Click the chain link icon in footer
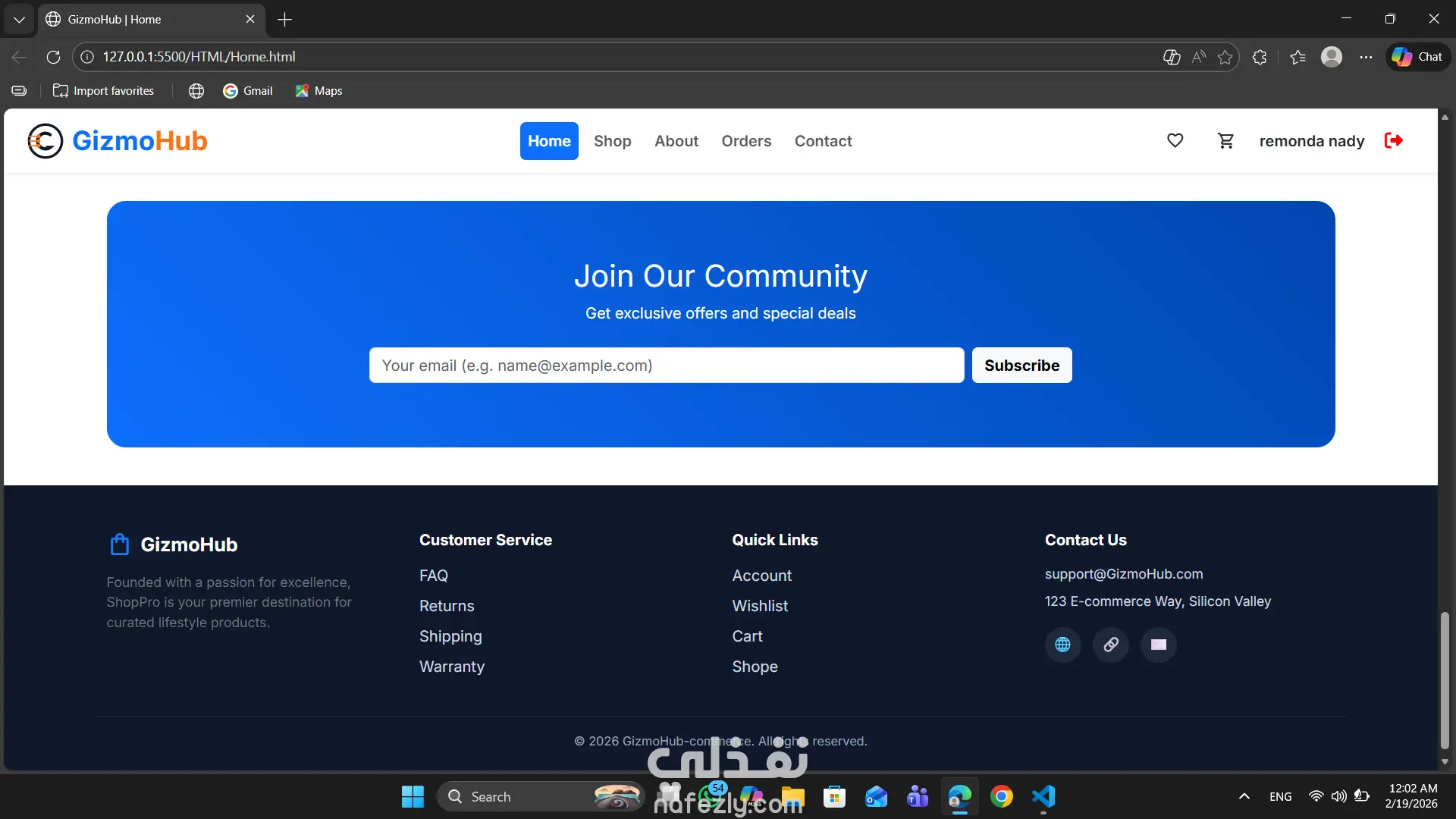This screenshot has width=1456, height=819. (x=1110, y=645)
